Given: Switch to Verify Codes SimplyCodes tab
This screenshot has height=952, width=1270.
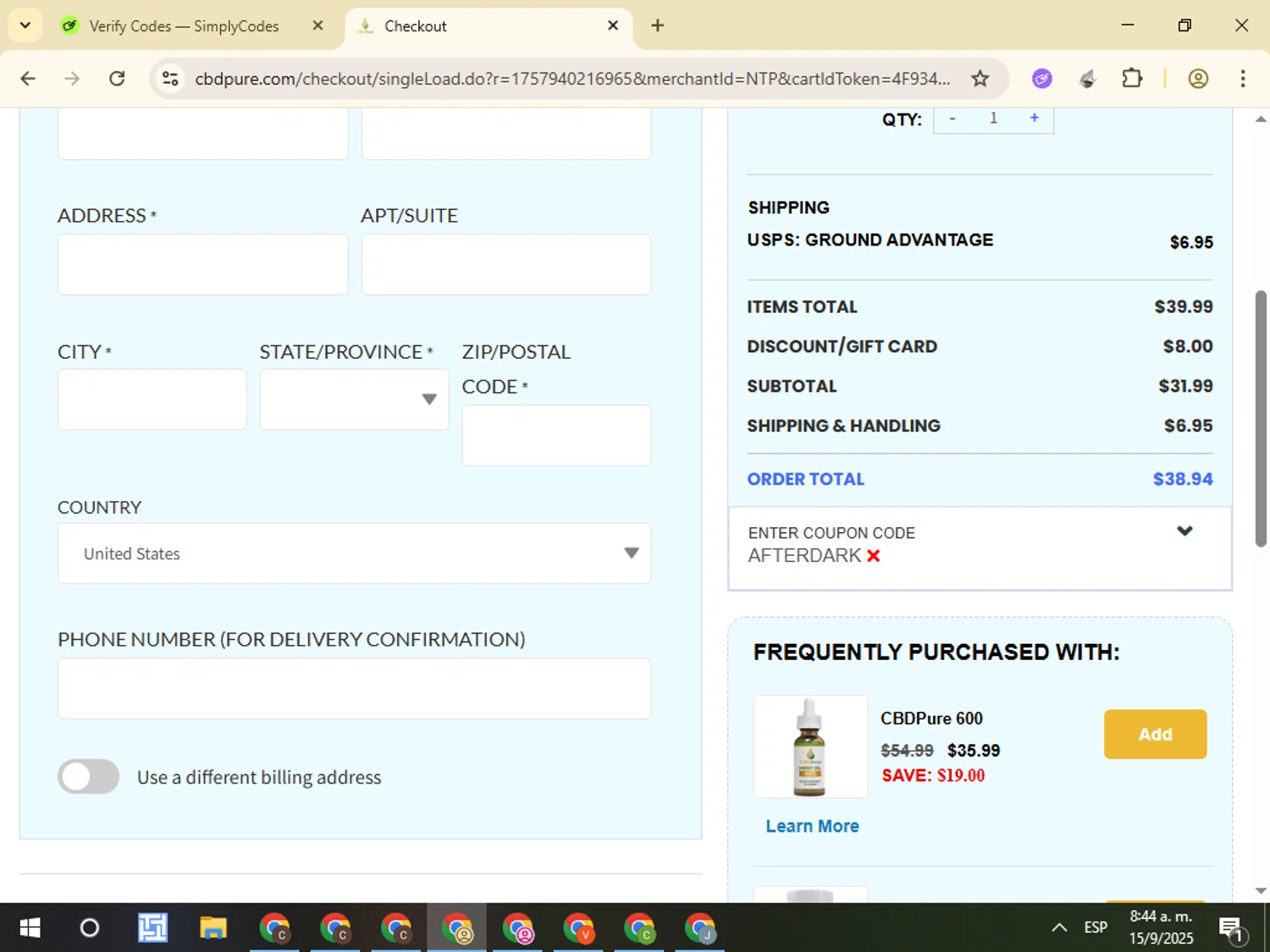Looking at the screenshot, I should pos(185,26).
